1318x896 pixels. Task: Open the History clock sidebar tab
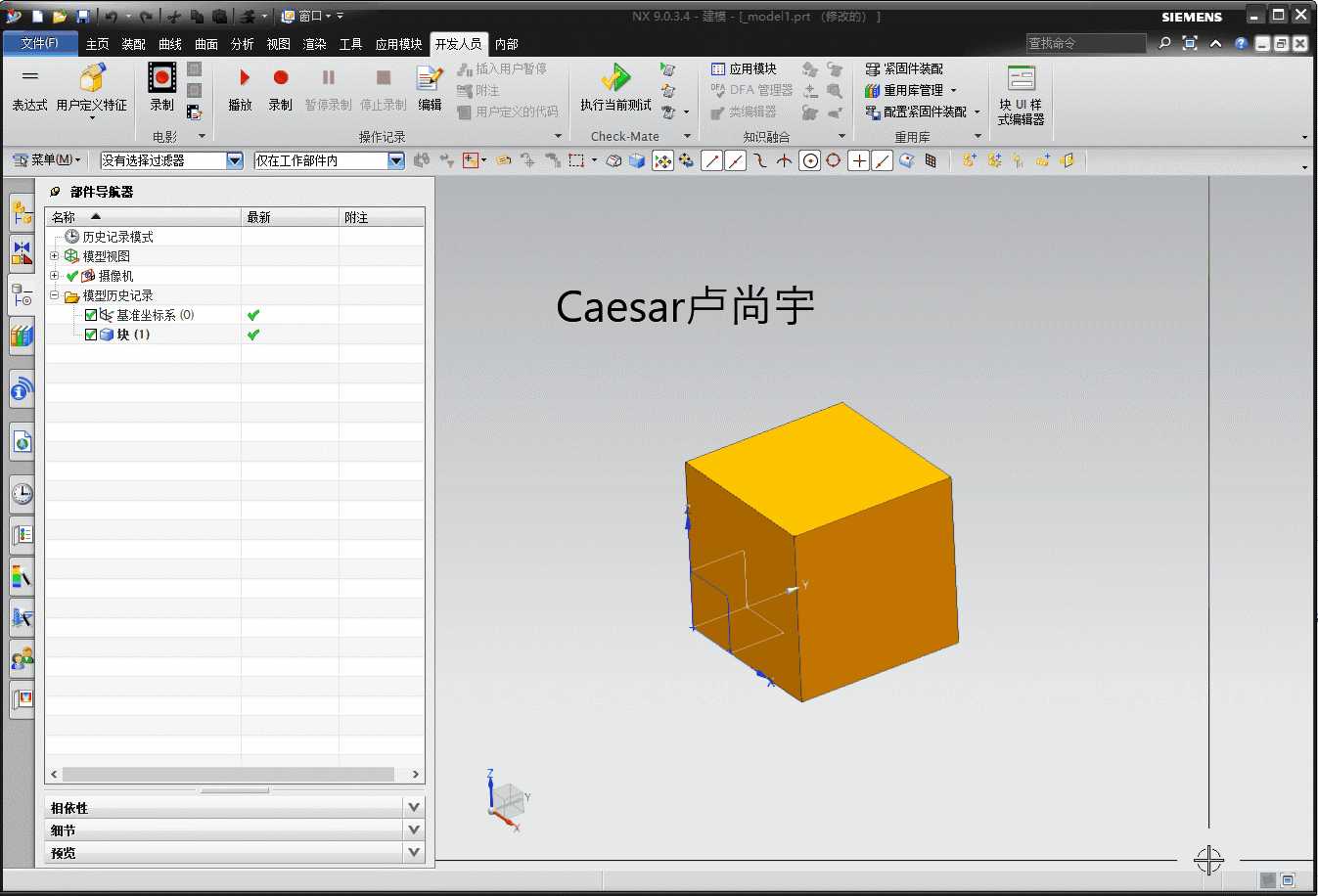coord(22,493)
